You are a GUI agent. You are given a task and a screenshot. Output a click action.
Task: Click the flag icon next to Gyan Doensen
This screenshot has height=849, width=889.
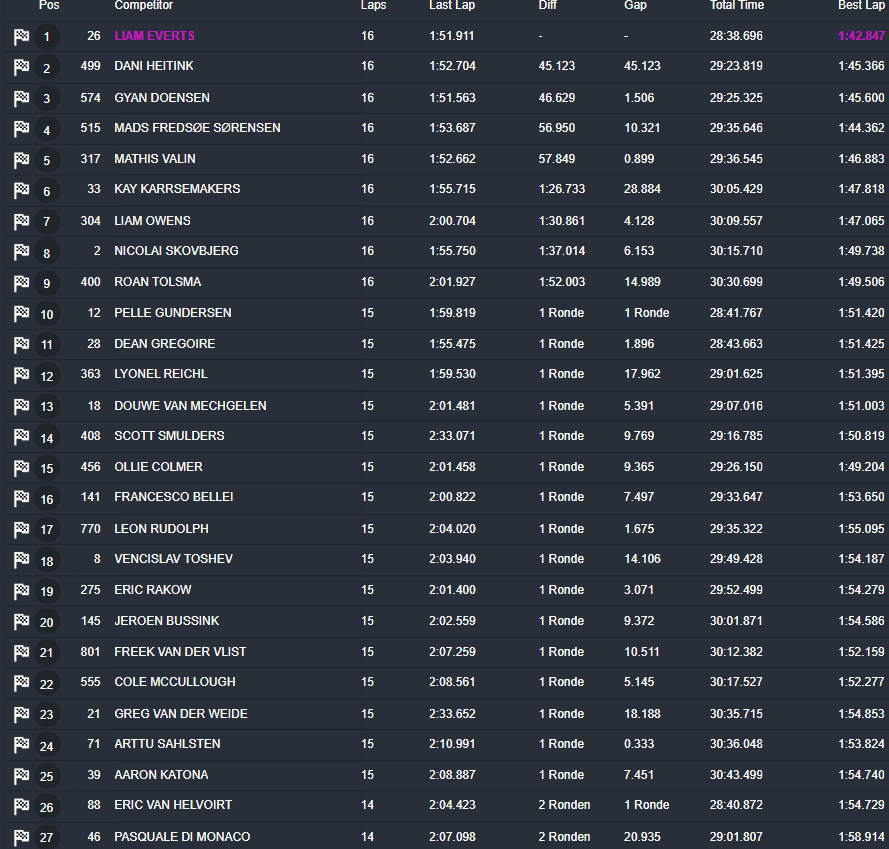tap(21, 98)
